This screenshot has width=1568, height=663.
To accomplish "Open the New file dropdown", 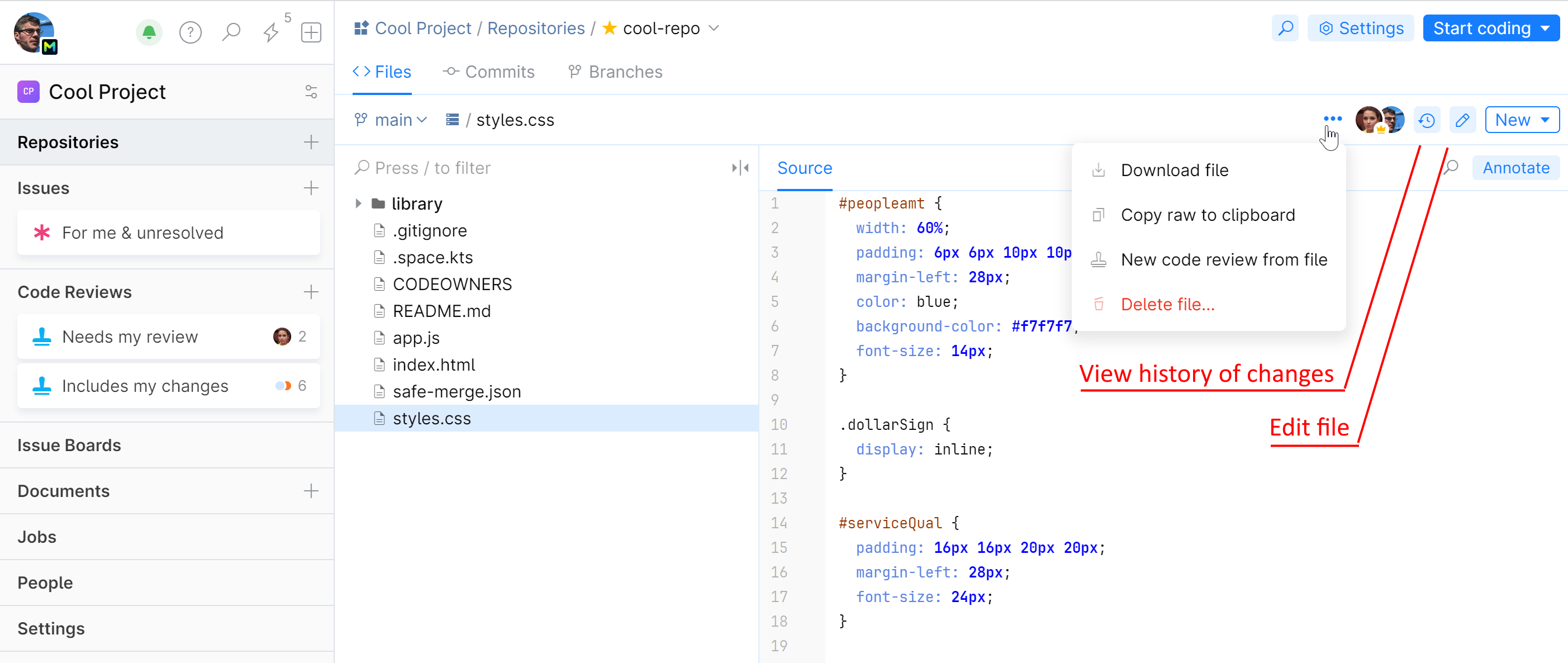I will pyautogui.click(x=1522, y=120).
